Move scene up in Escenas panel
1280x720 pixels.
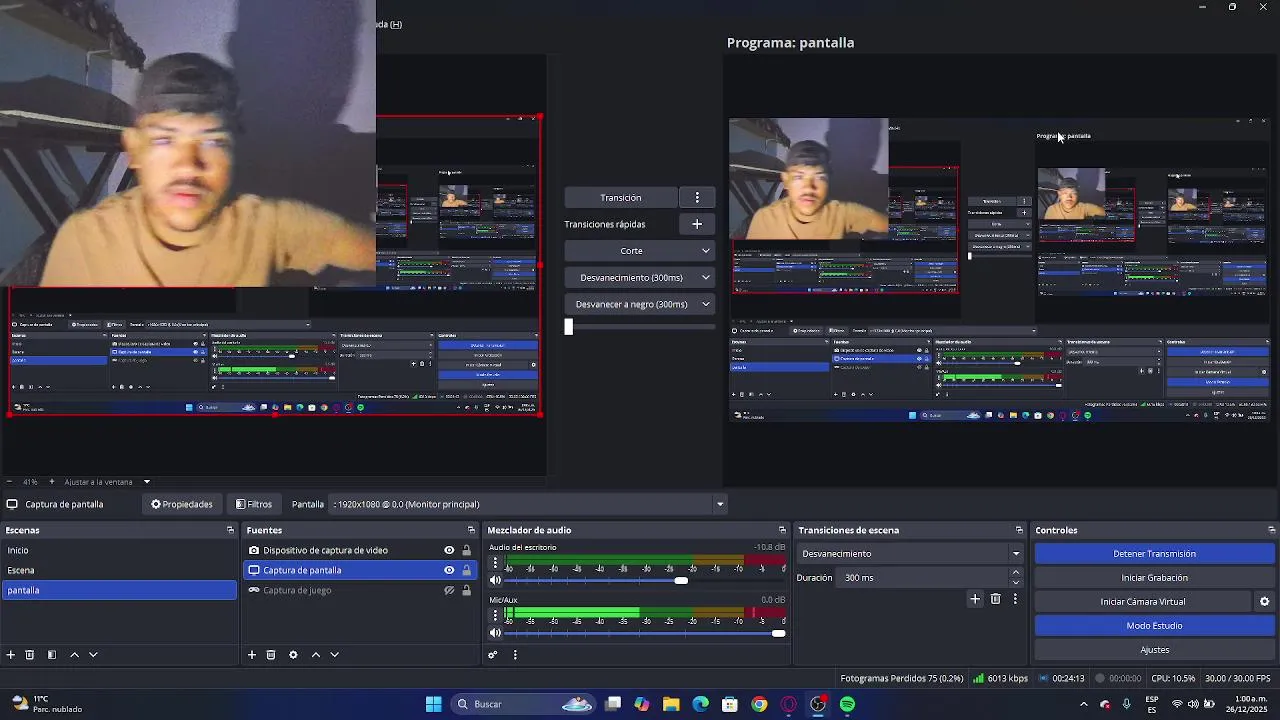coord(74,655)
